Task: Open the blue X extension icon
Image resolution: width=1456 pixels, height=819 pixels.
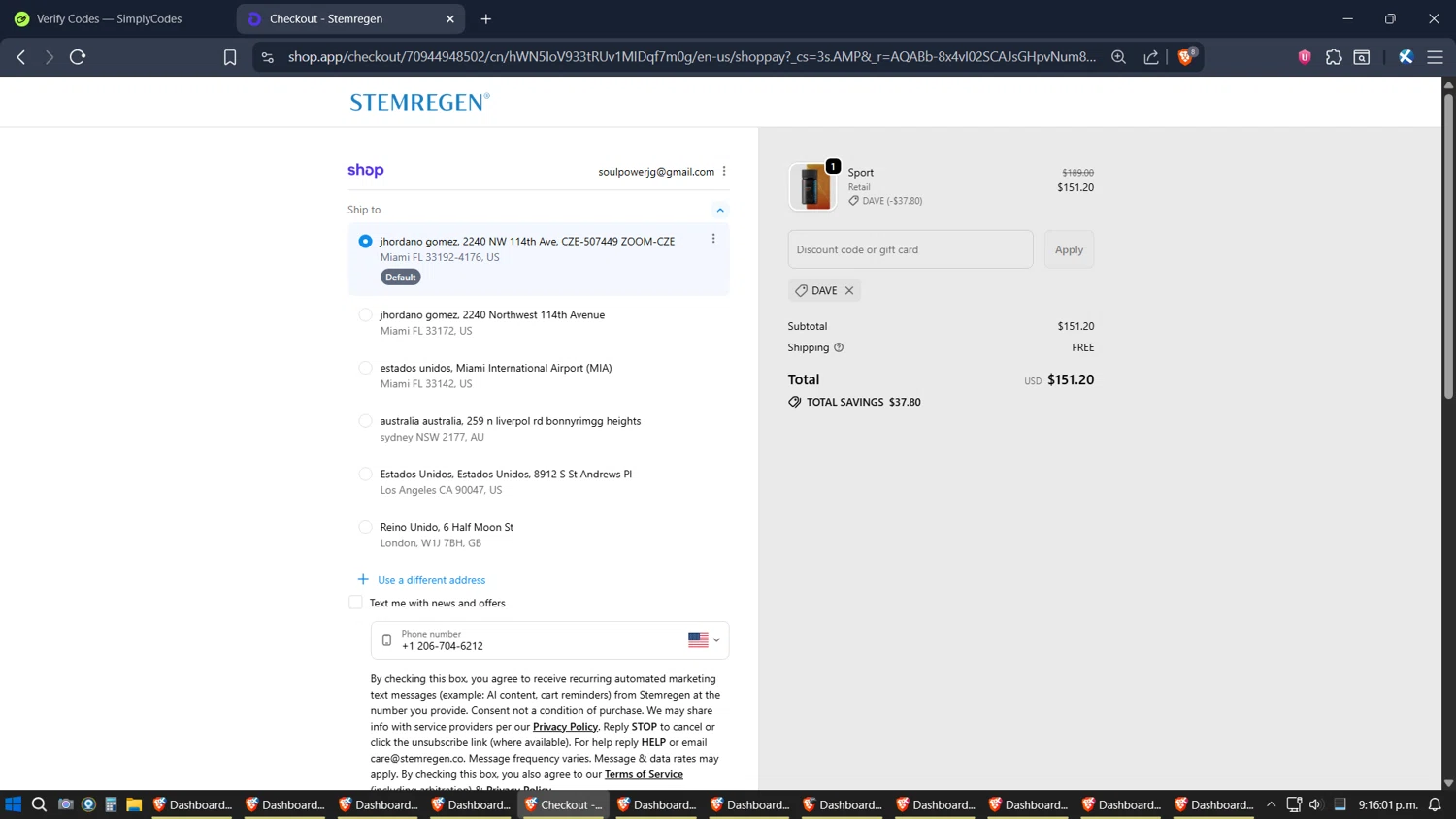Action: 1406,57
